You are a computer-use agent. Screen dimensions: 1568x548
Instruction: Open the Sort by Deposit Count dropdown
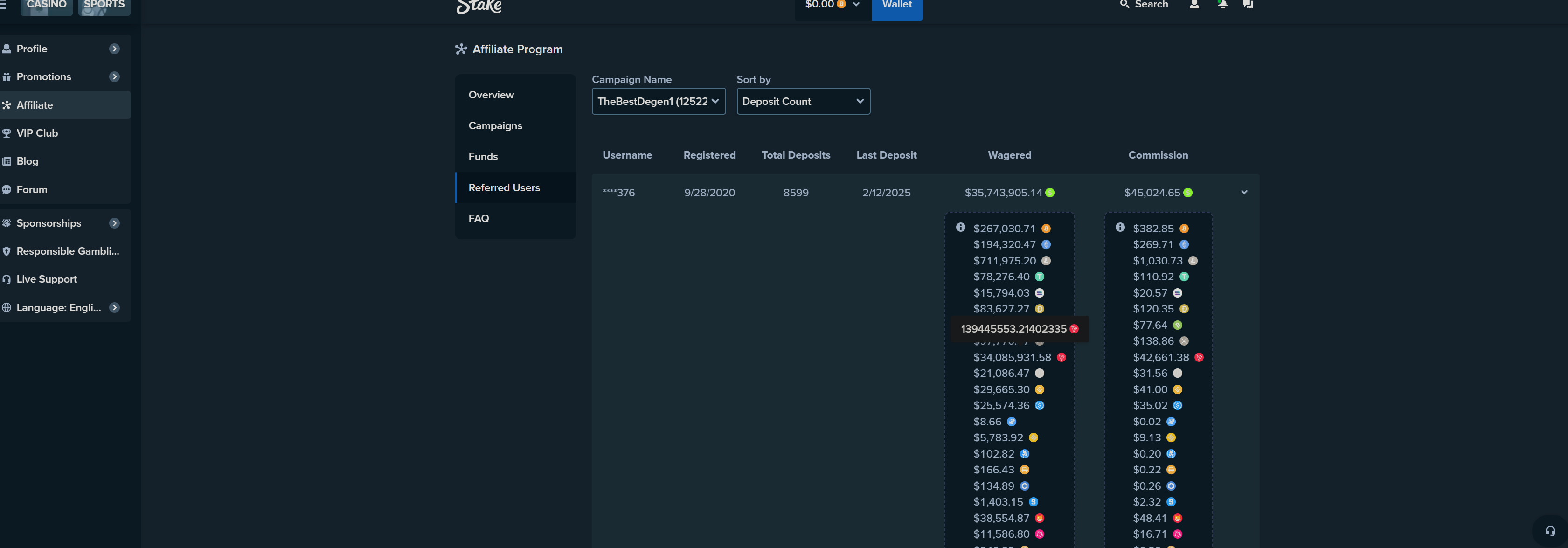point(804,101)
